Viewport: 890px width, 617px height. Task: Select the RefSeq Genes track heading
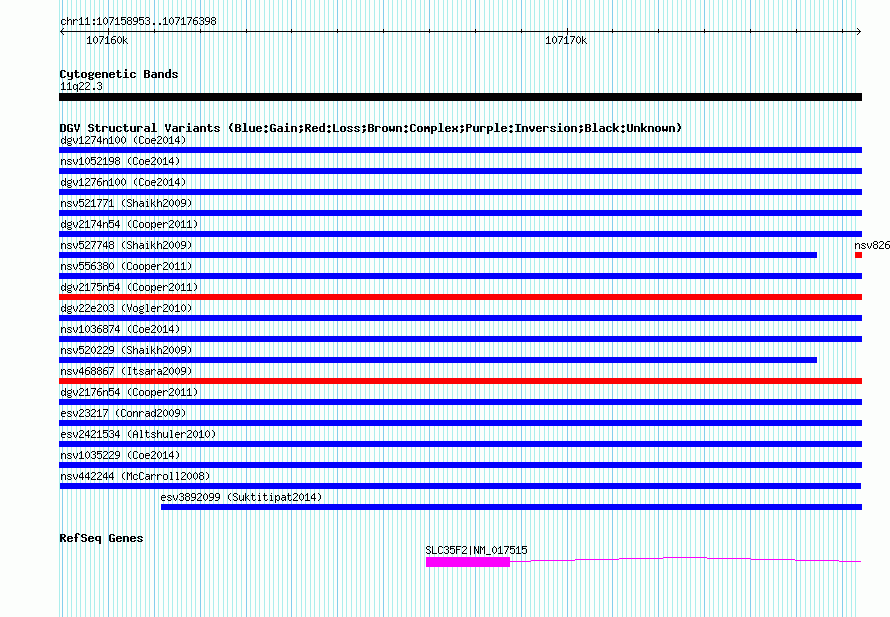(101, 538)
